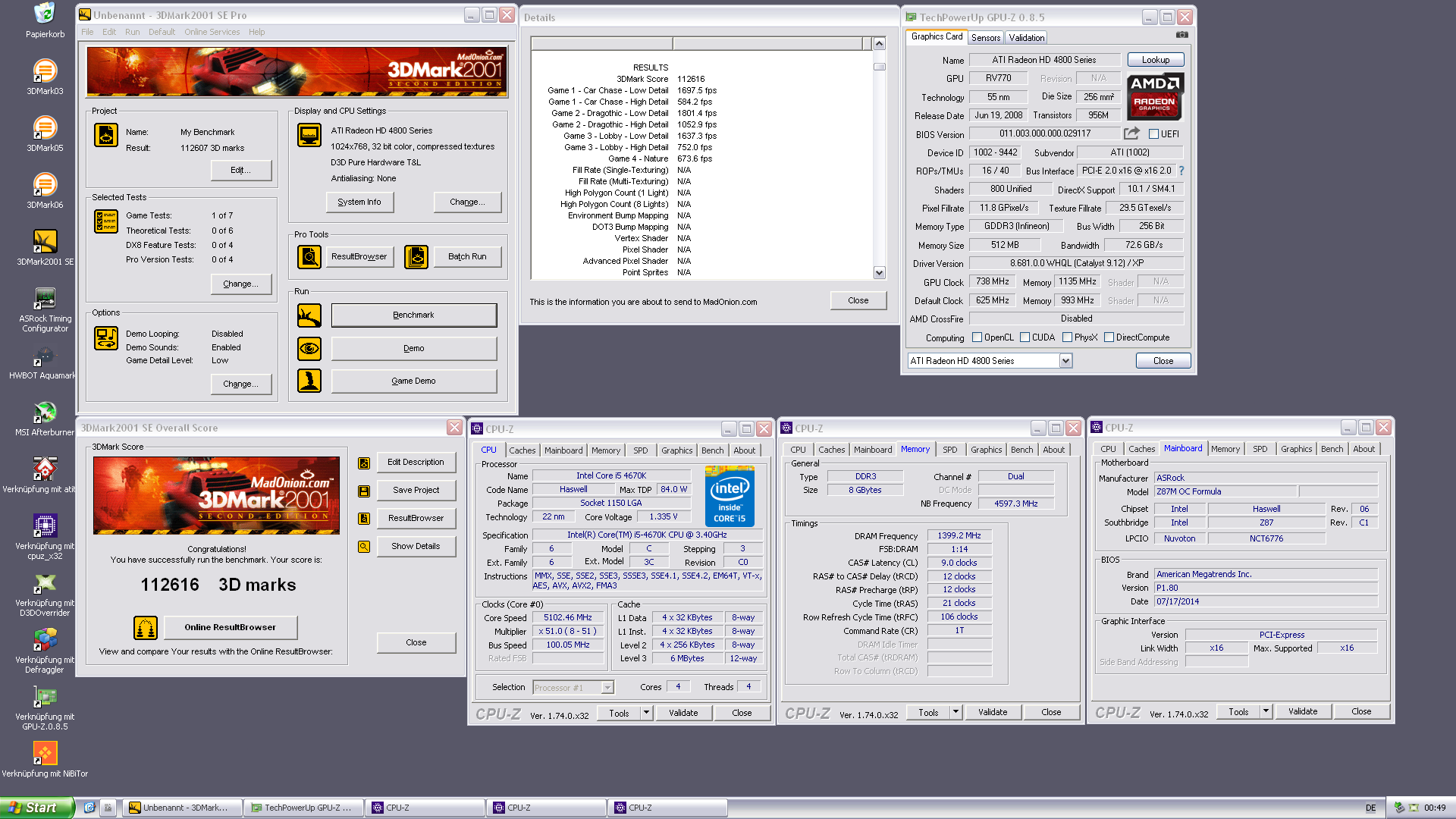Open the SPD tab in CPU-Z Memory window
This screenshot has width=1456, height=819.
coord(949,450)
